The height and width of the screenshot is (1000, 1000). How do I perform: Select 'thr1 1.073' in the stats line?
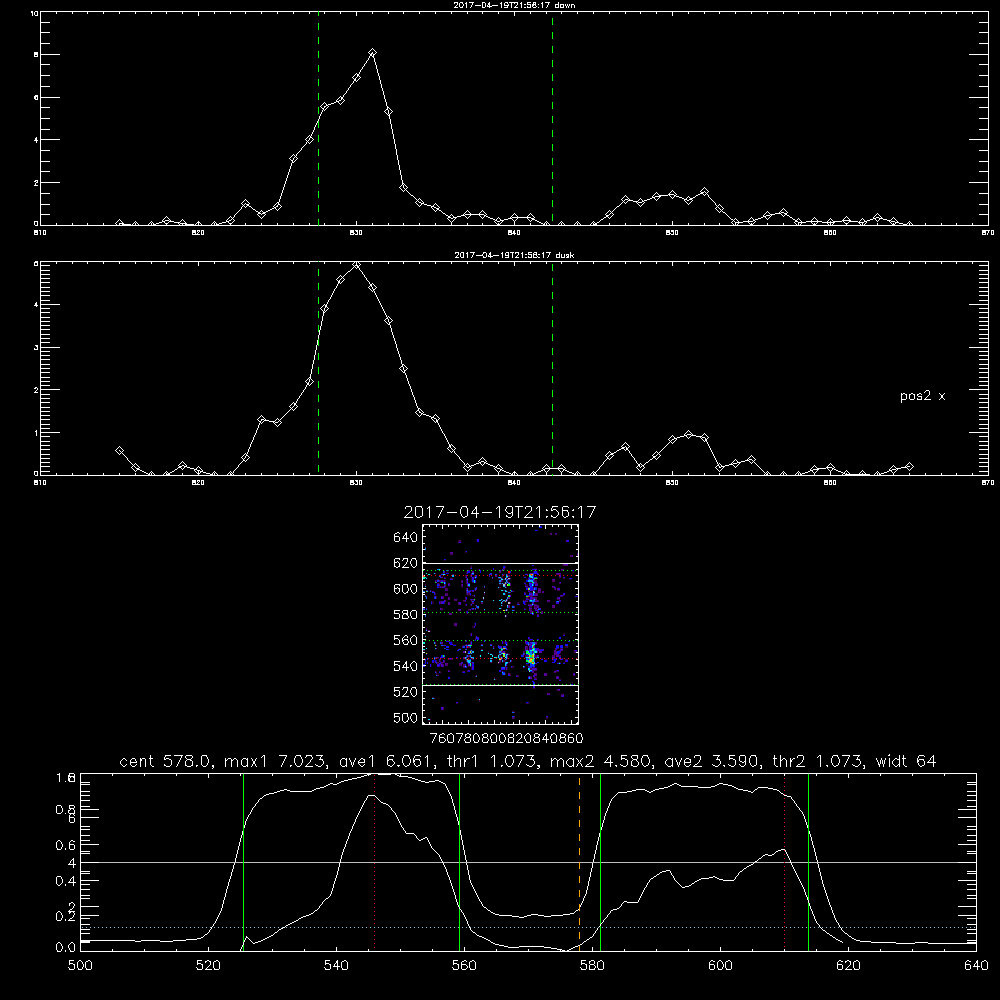491,761
